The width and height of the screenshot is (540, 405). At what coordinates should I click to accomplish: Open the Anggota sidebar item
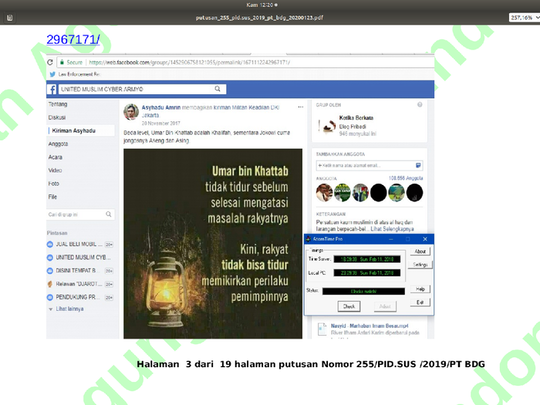58,144
